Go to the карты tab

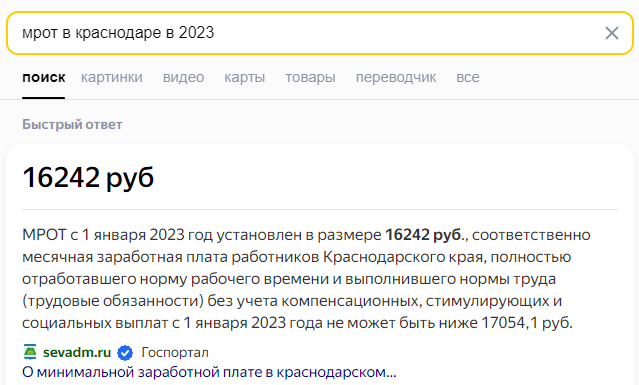pyautogui.click(x=245, y=77)
